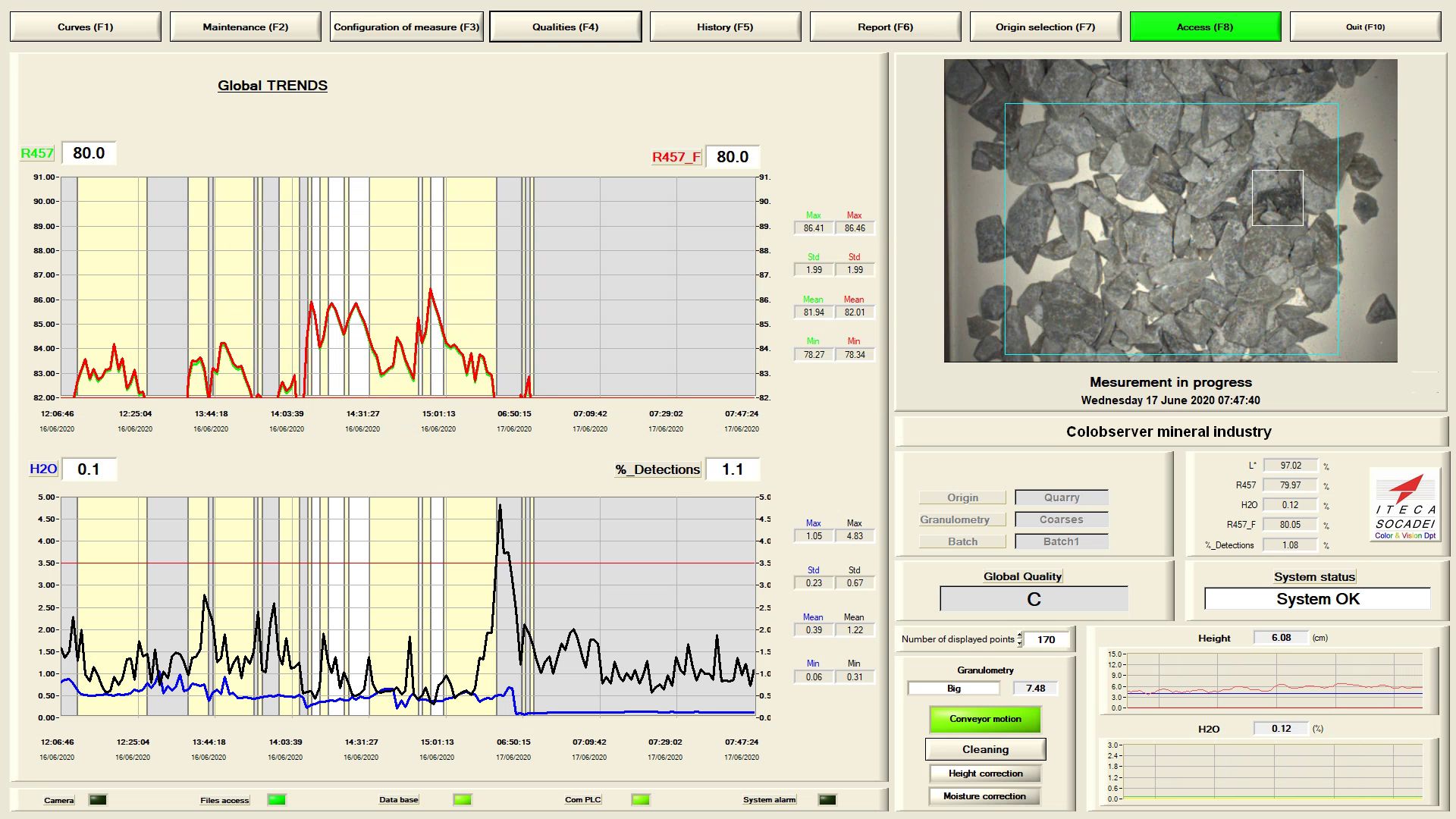Toggle the Conveyor motion indicator

pos(985,719)
